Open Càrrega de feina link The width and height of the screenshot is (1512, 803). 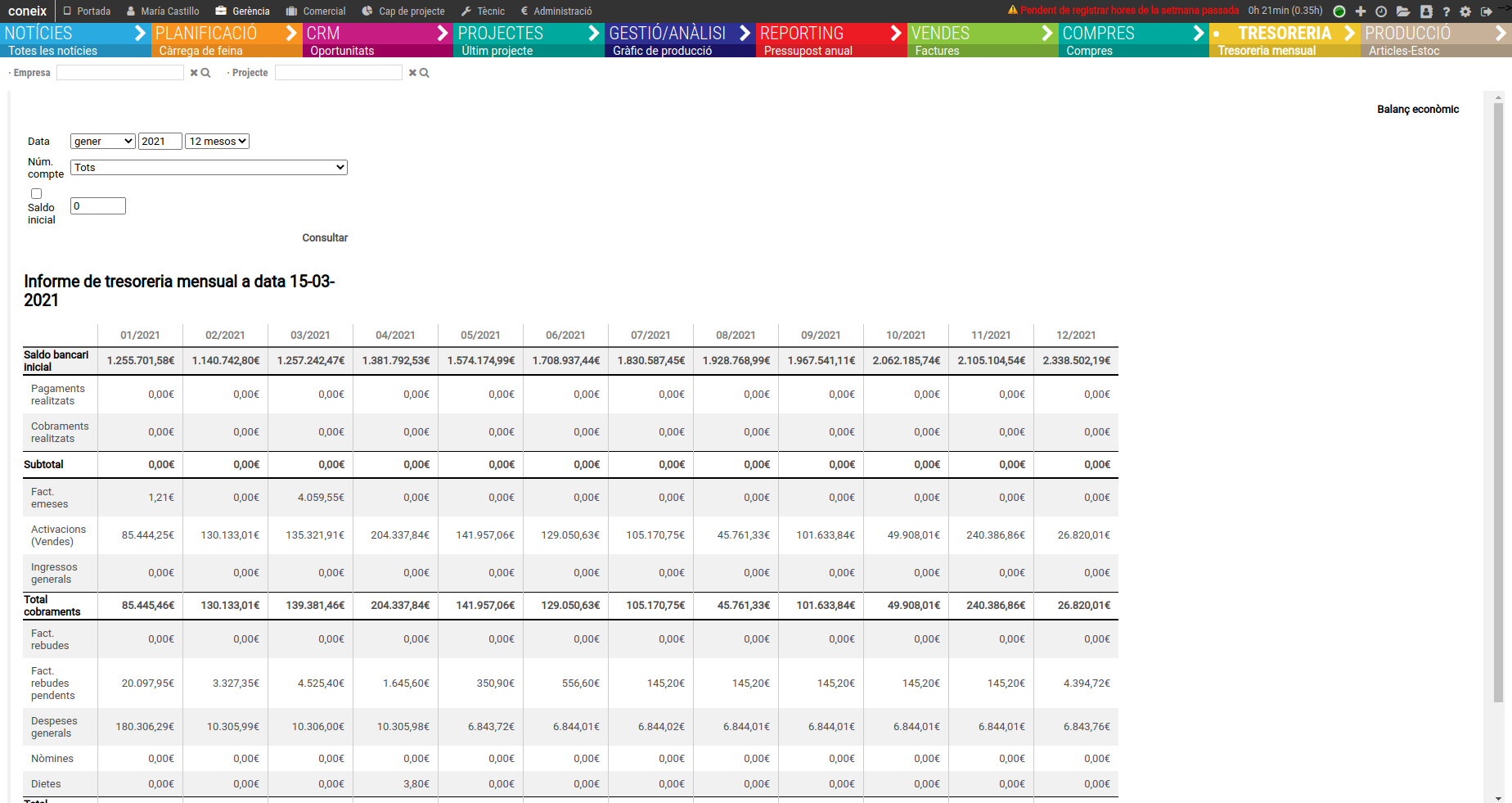tap(201, 51)
